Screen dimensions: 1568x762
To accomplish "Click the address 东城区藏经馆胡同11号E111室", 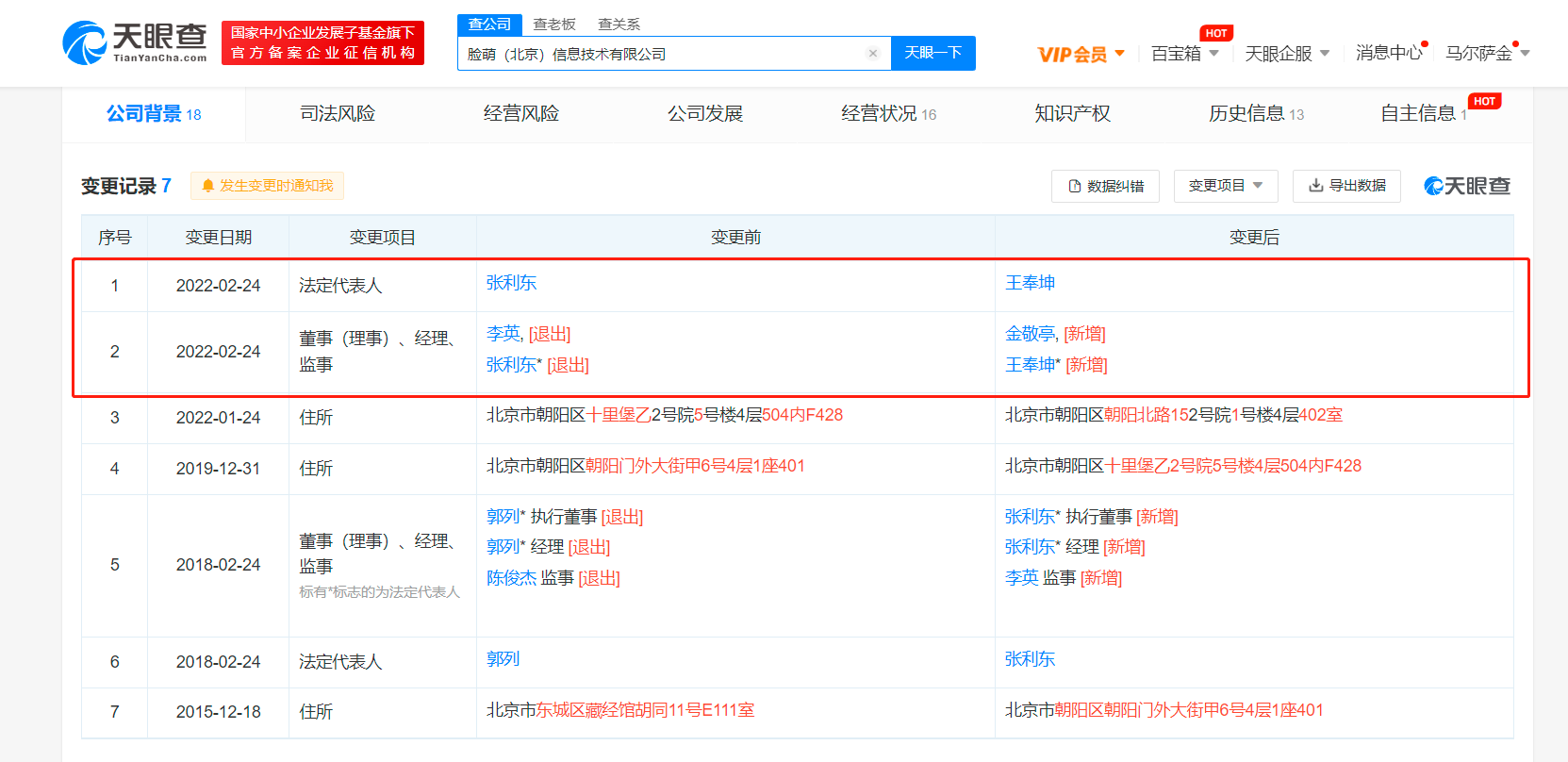I will (x=646, y=710).
